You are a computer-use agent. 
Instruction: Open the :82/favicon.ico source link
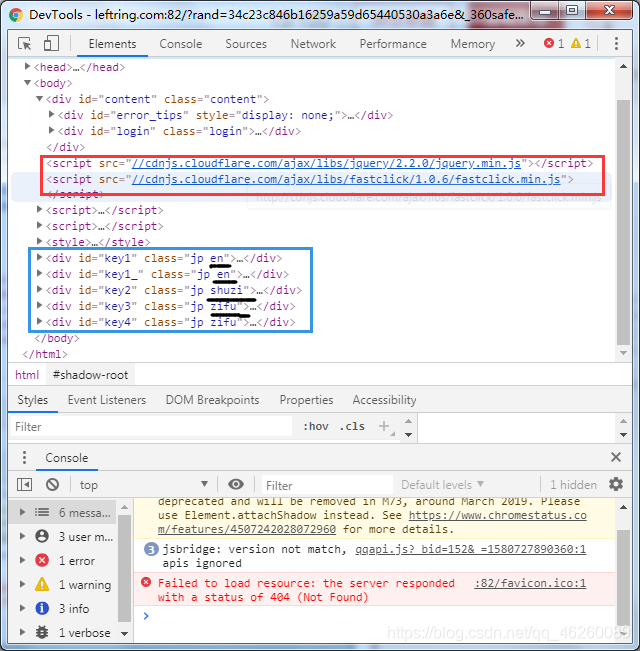530,583
